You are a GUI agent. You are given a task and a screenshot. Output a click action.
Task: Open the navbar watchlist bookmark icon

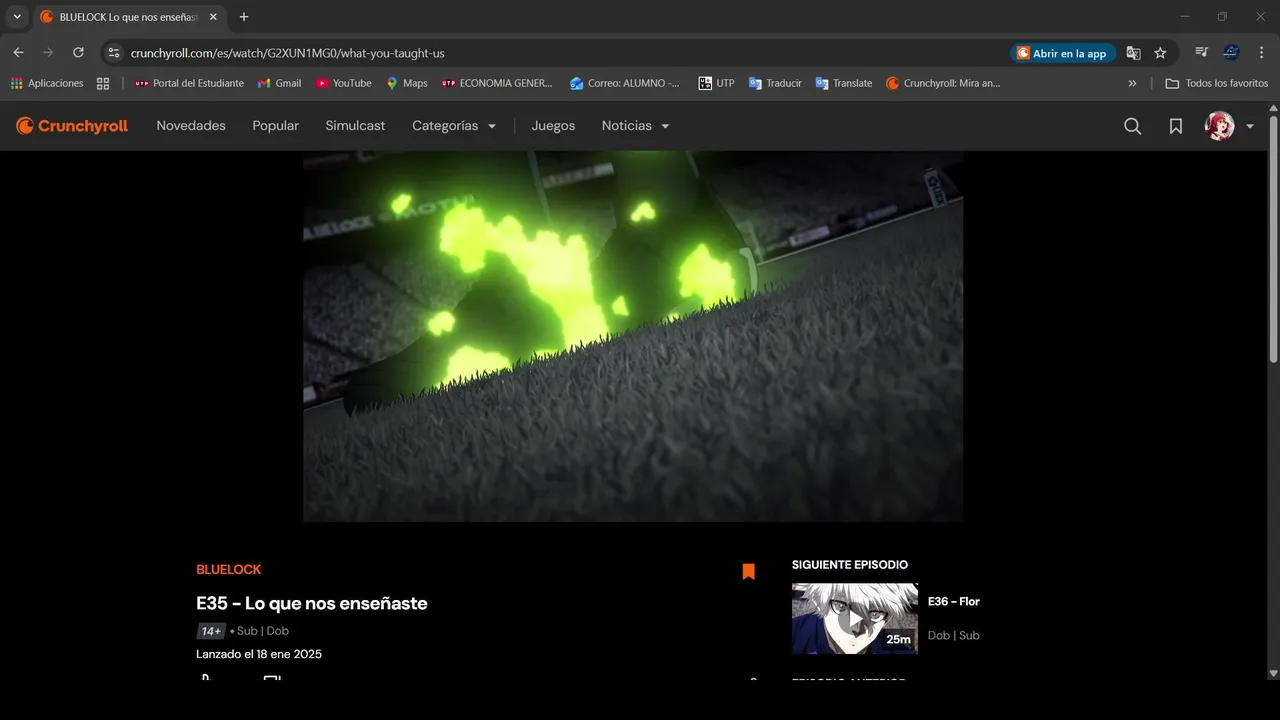[x=1176, y=126]
